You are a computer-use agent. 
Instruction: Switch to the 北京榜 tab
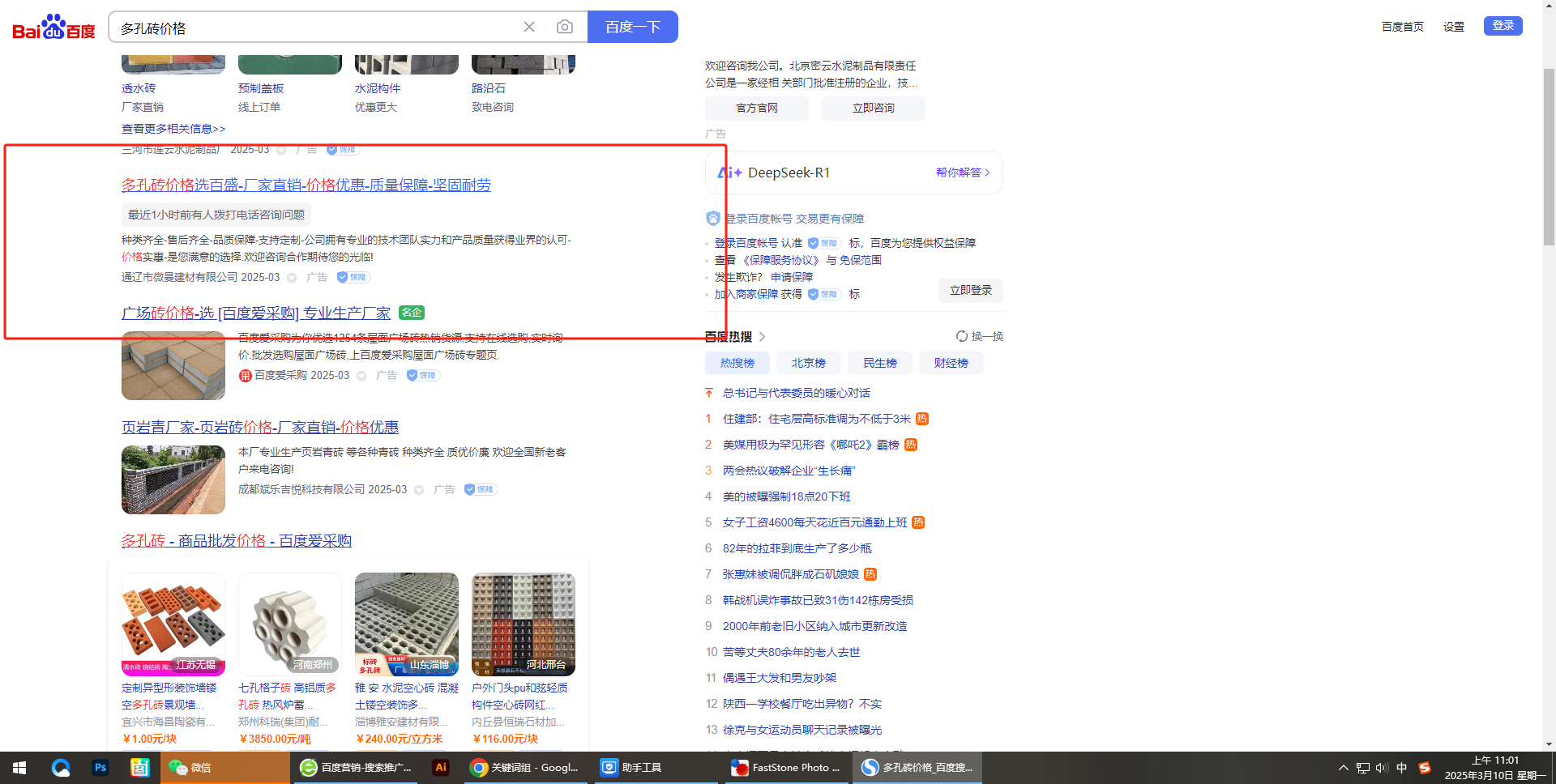(x=808, y=363)
